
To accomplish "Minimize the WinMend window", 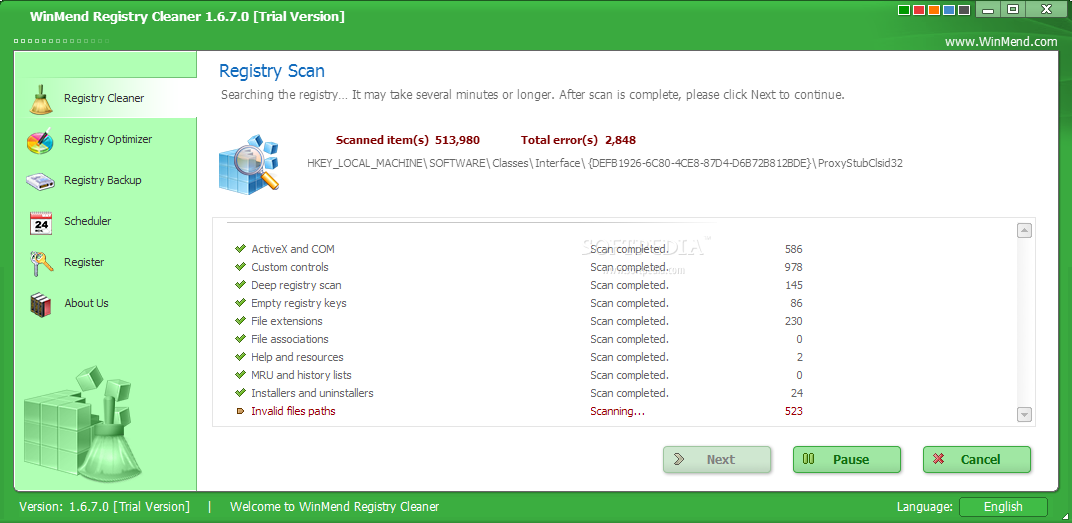I will tap(988, 9).
